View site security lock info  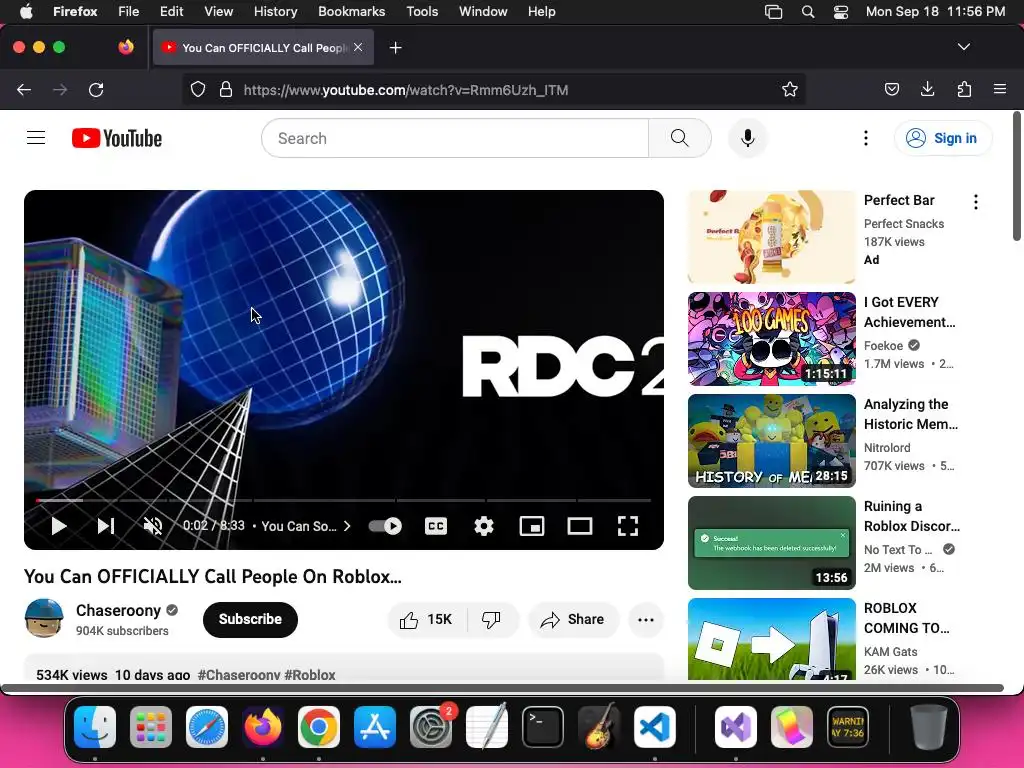[x=226, y=89]
